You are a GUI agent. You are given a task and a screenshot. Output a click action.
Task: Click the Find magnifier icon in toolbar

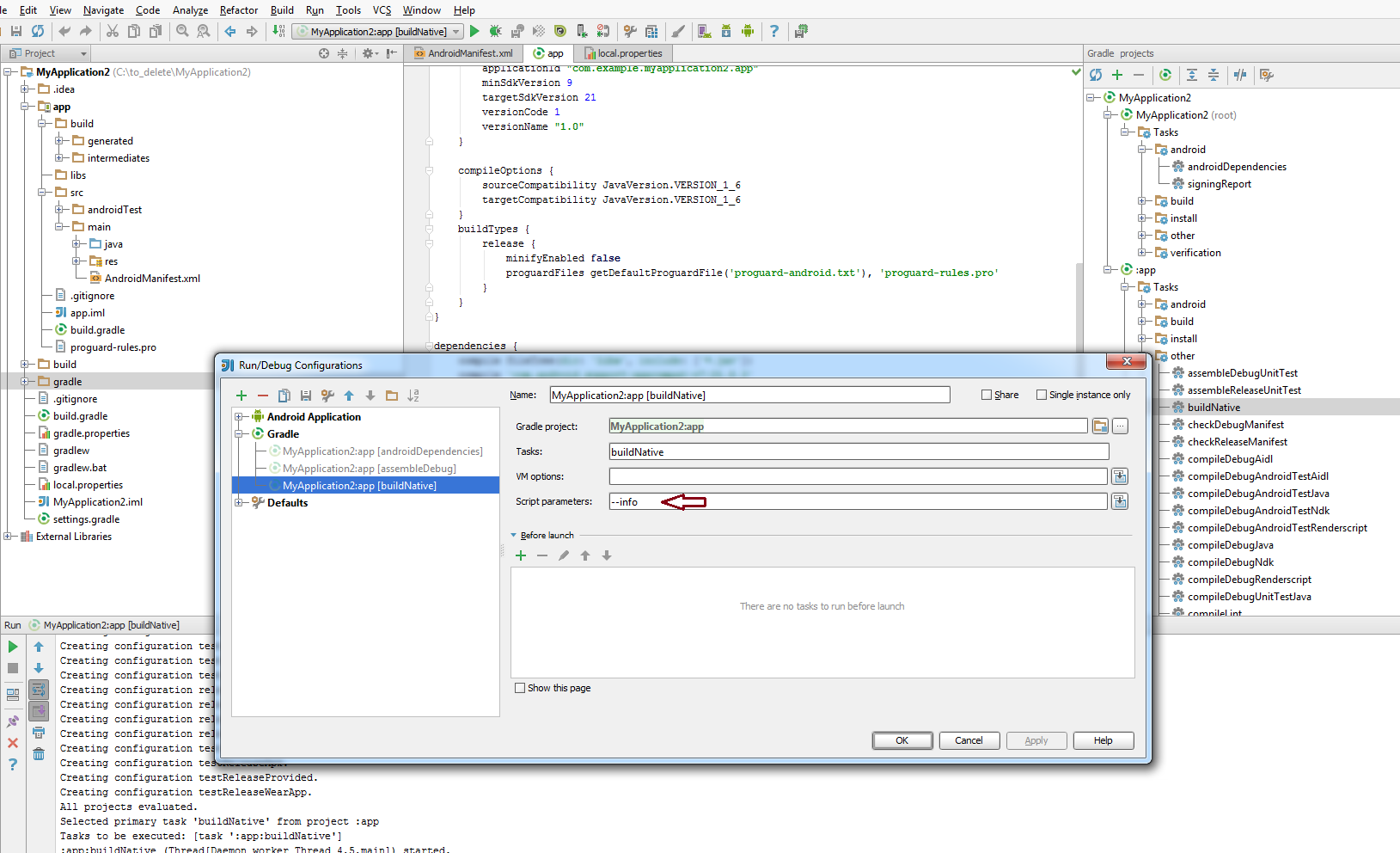pyautogui.click(x=182, y=31)
